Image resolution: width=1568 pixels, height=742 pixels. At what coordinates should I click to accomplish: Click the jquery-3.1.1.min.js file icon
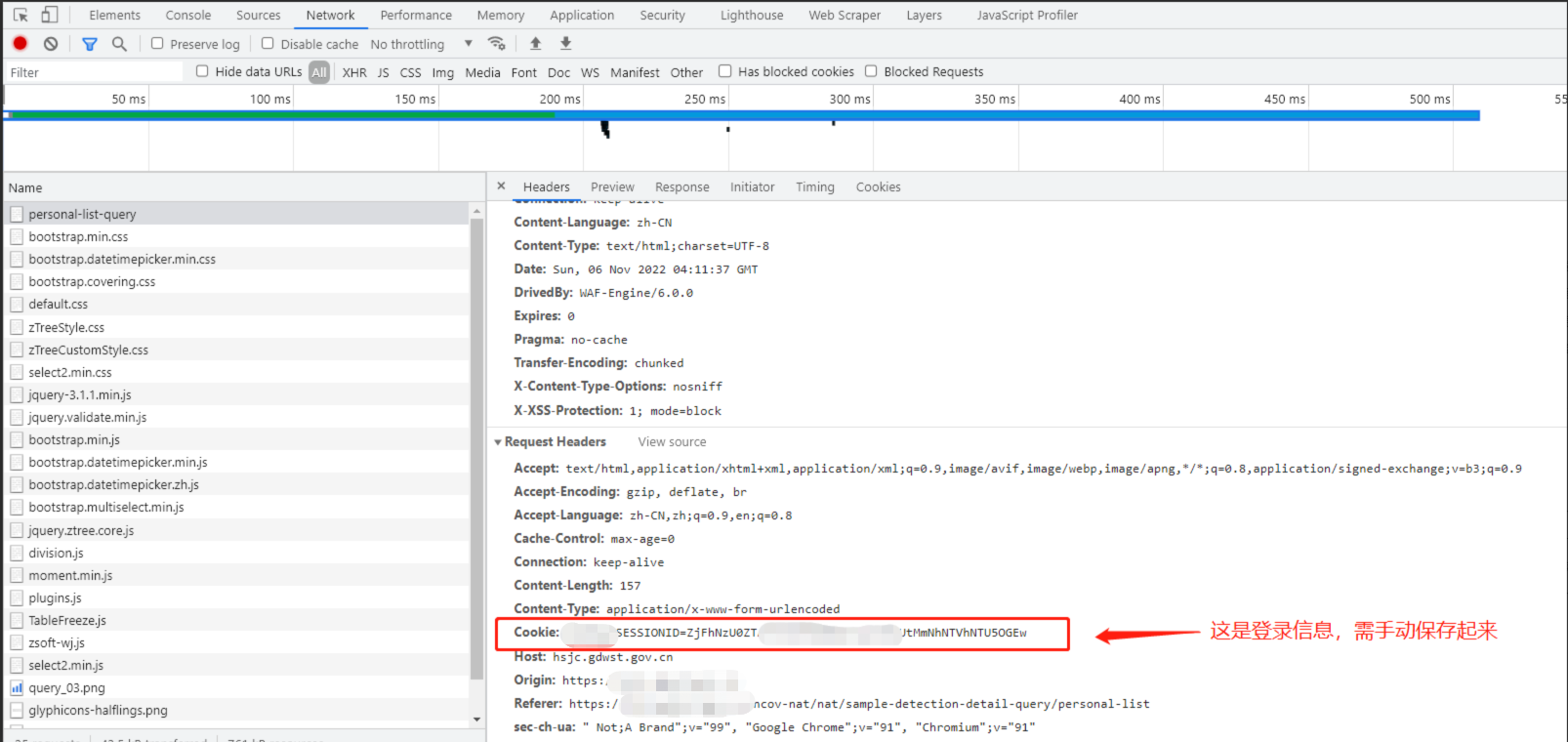(x=17, y=394)
